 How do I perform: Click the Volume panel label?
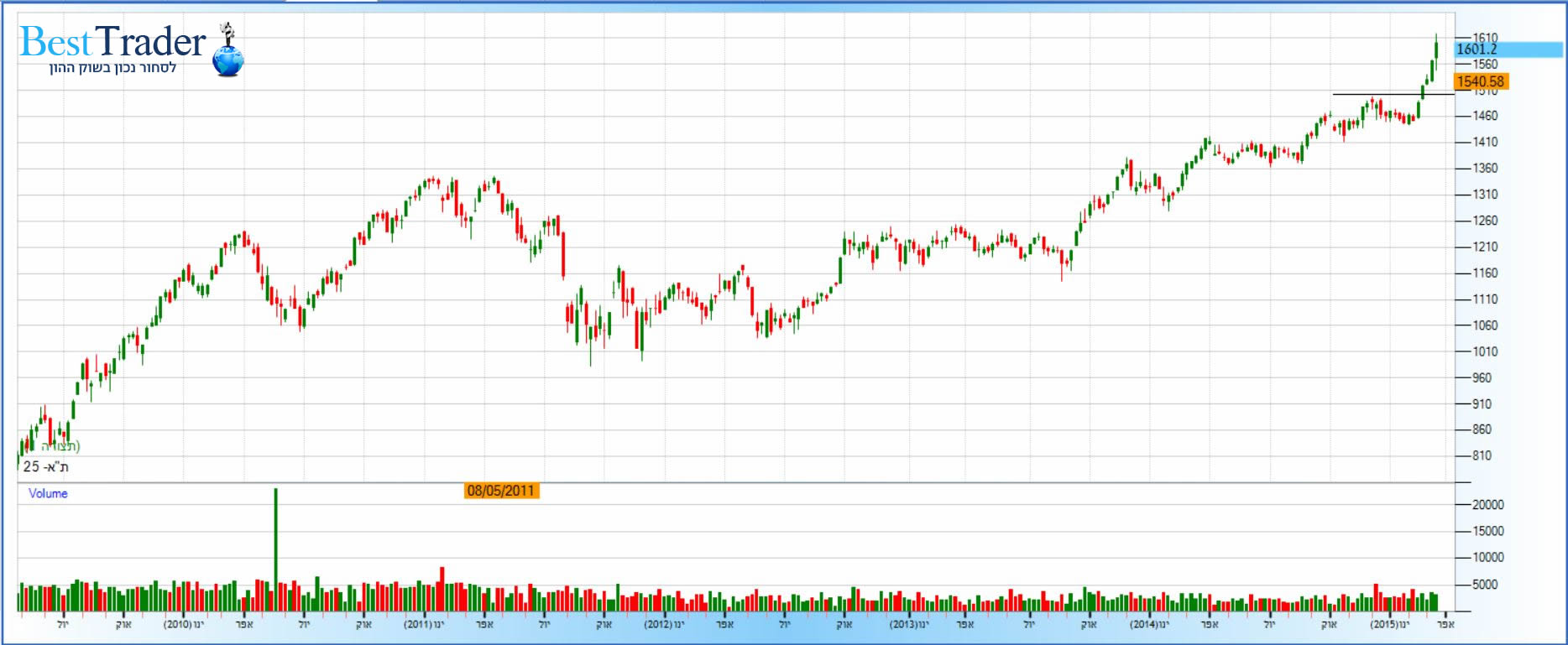(48, 493)
